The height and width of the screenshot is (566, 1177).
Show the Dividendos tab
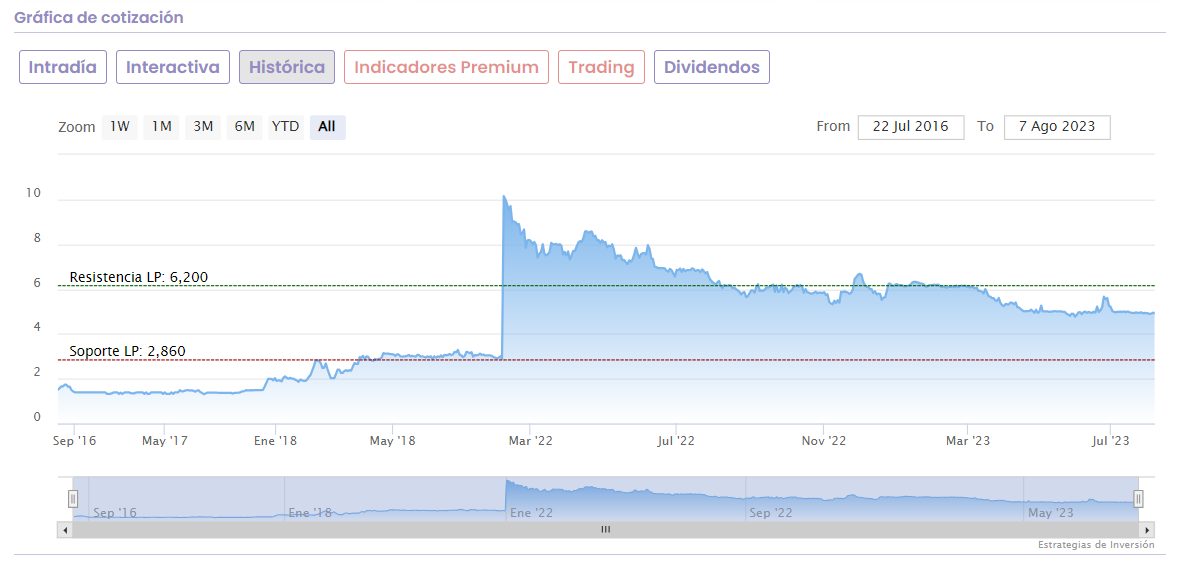[x=712, y=67]
